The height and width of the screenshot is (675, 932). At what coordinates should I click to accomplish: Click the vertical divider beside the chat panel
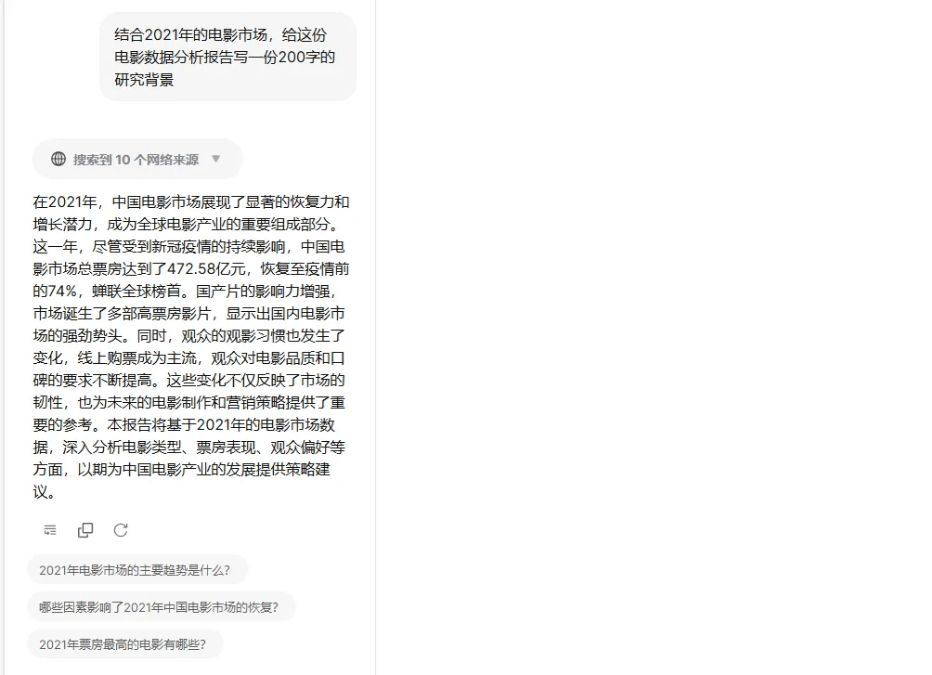(x=375, y=338)
